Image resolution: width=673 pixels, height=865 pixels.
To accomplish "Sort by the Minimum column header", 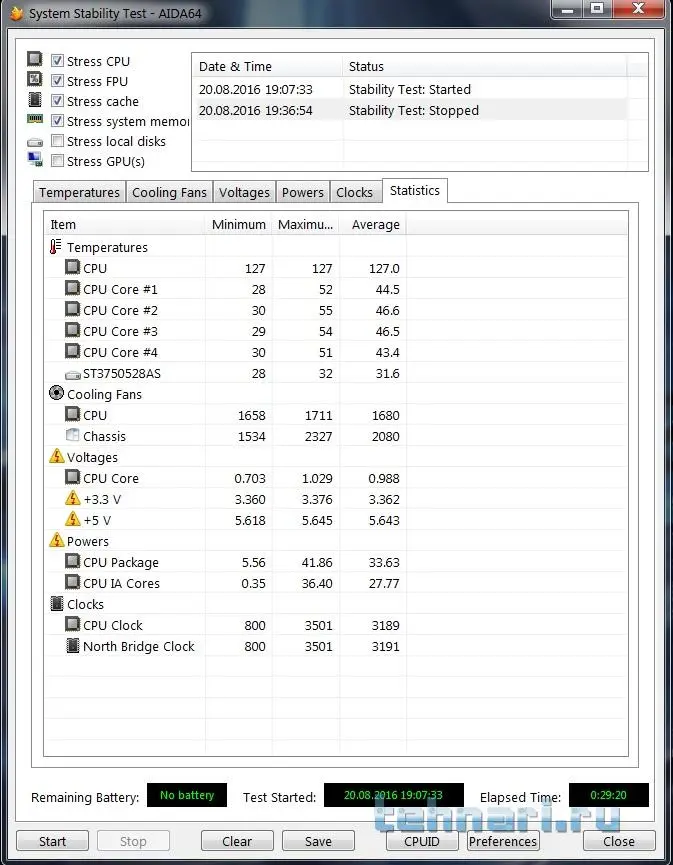I will (x=238, y=225).
